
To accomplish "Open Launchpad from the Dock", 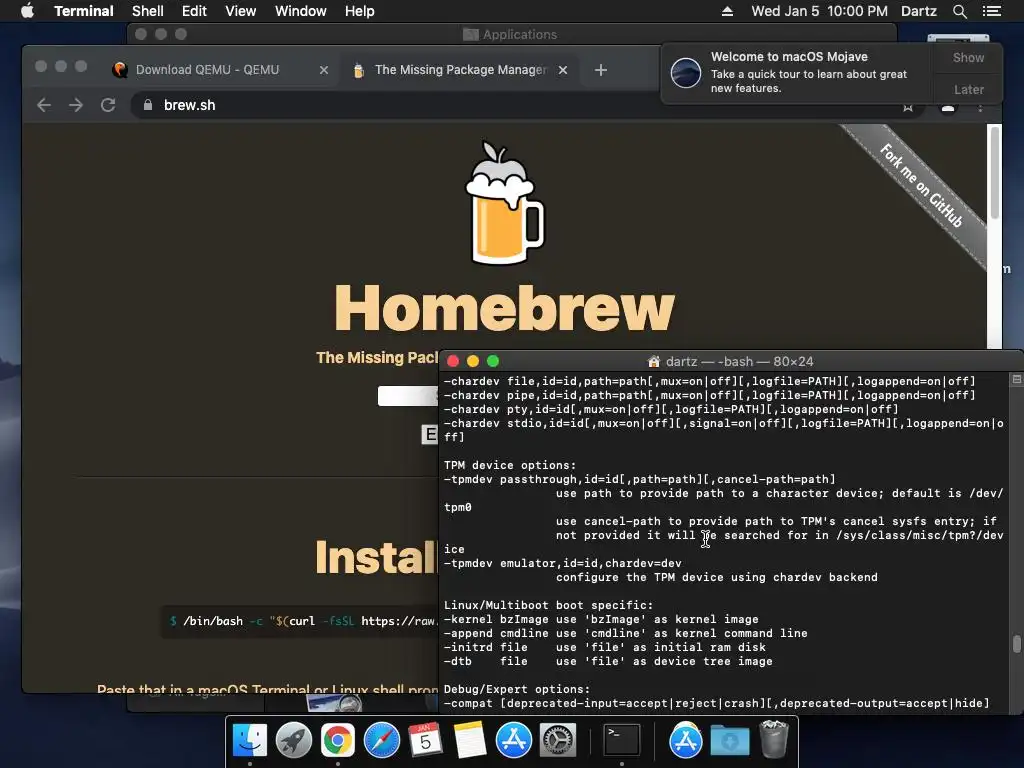I will 293,741.
